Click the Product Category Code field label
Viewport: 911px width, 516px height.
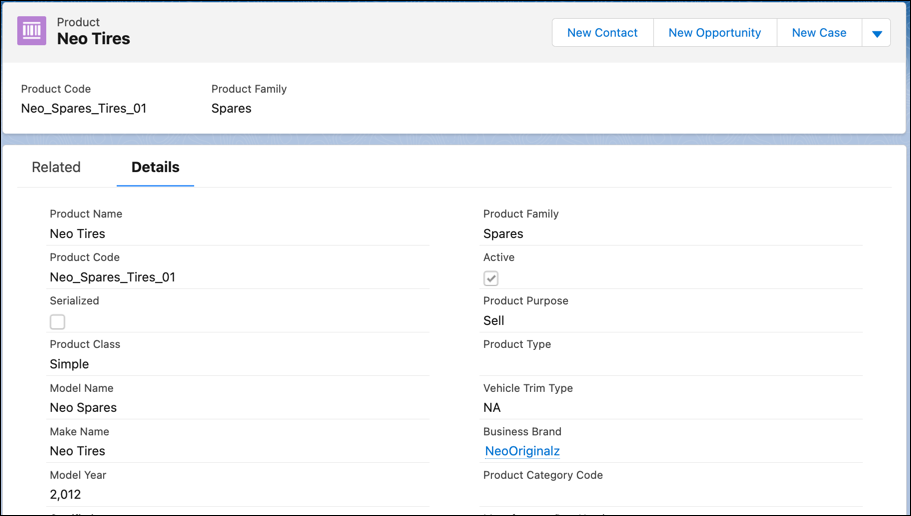(543, 475)
